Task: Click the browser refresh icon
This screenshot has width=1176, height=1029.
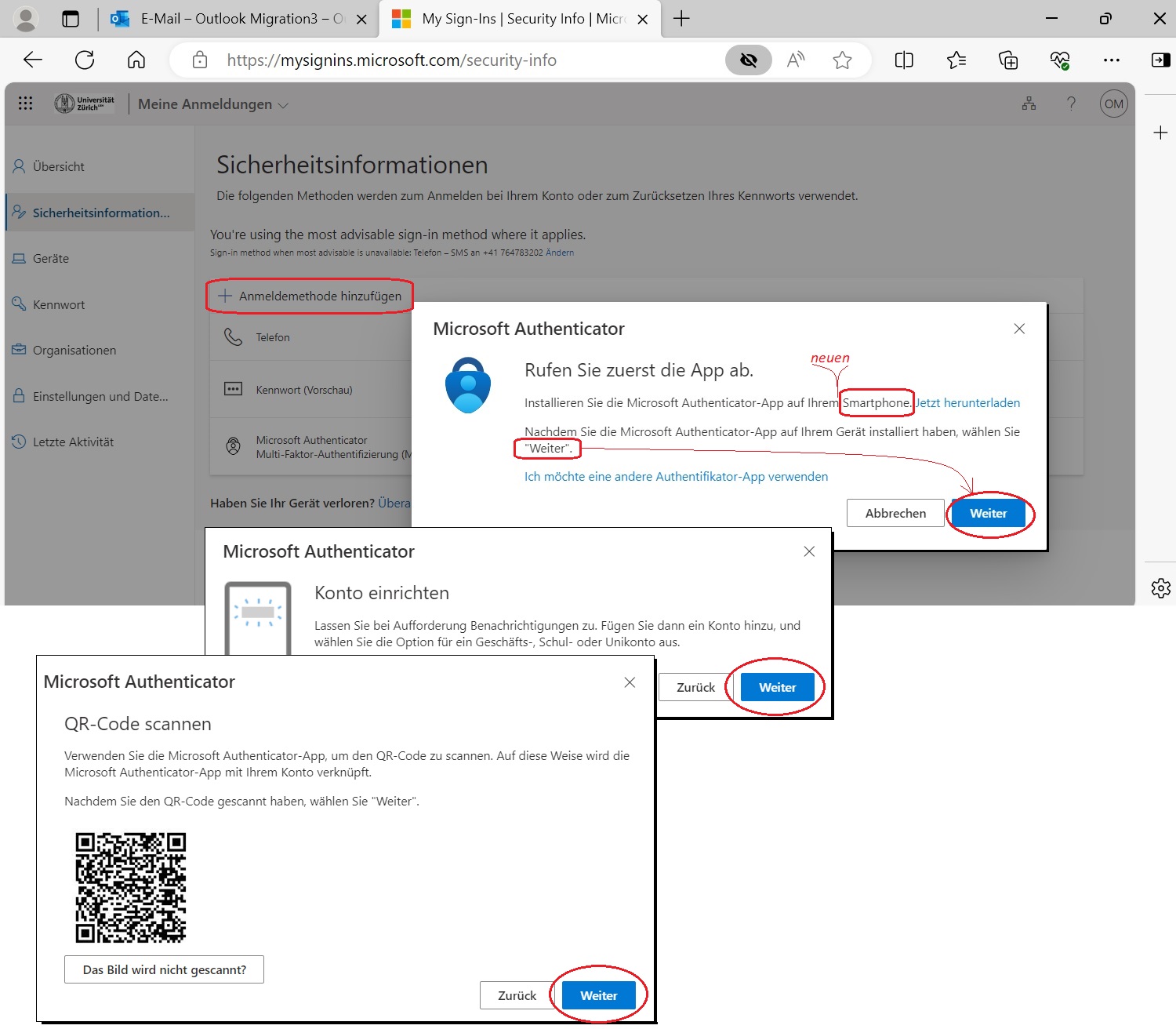Action: click(x=85, y=60)
